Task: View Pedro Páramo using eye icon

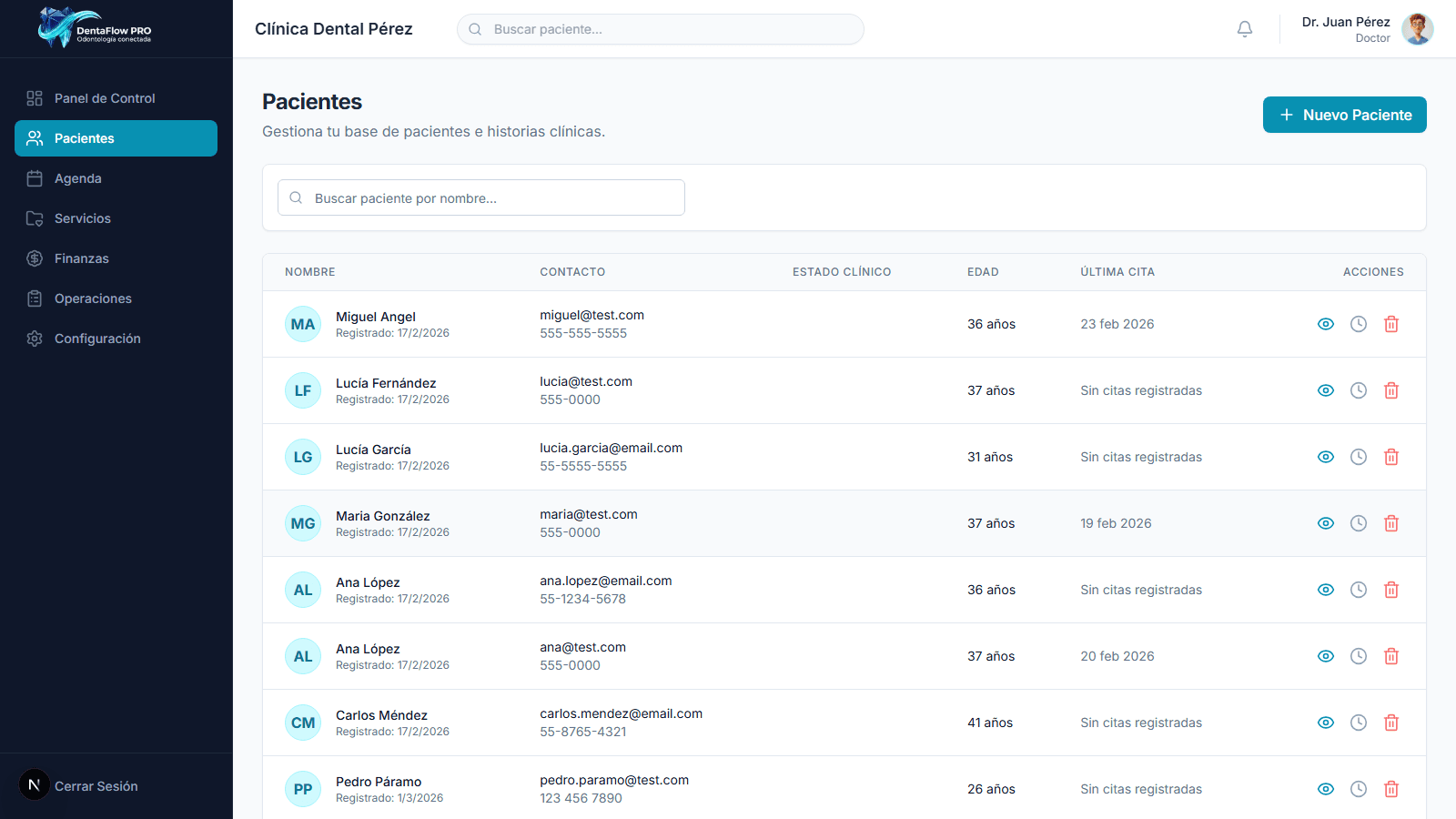Action: coord(1326,789)
